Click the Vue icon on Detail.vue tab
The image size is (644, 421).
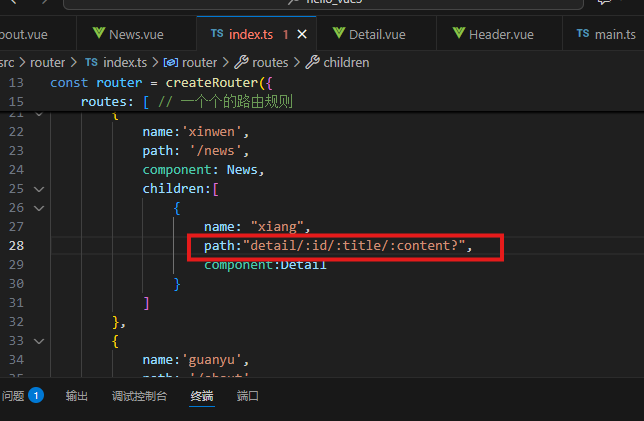click(338, 33)
